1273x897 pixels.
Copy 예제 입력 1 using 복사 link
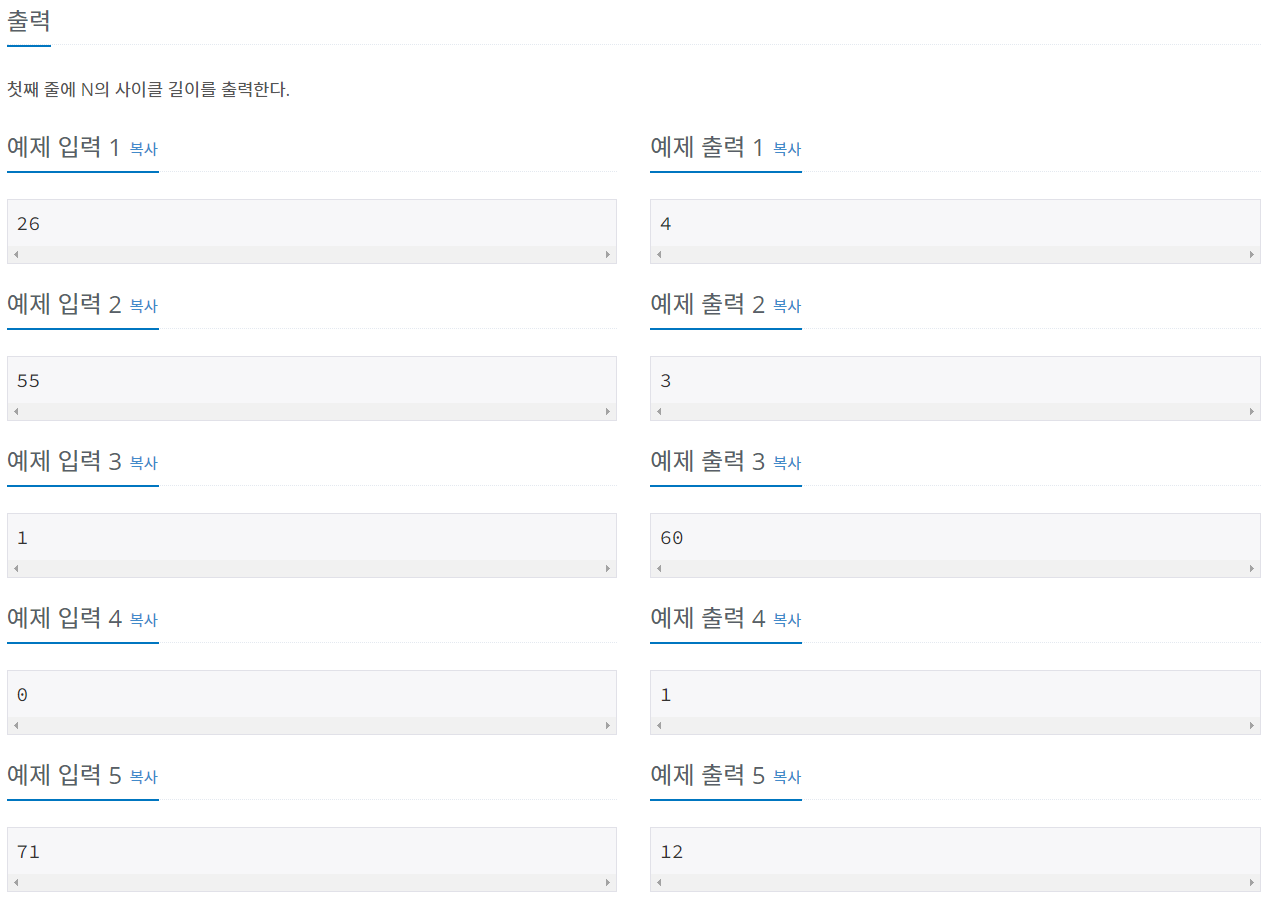pos(143,149)
